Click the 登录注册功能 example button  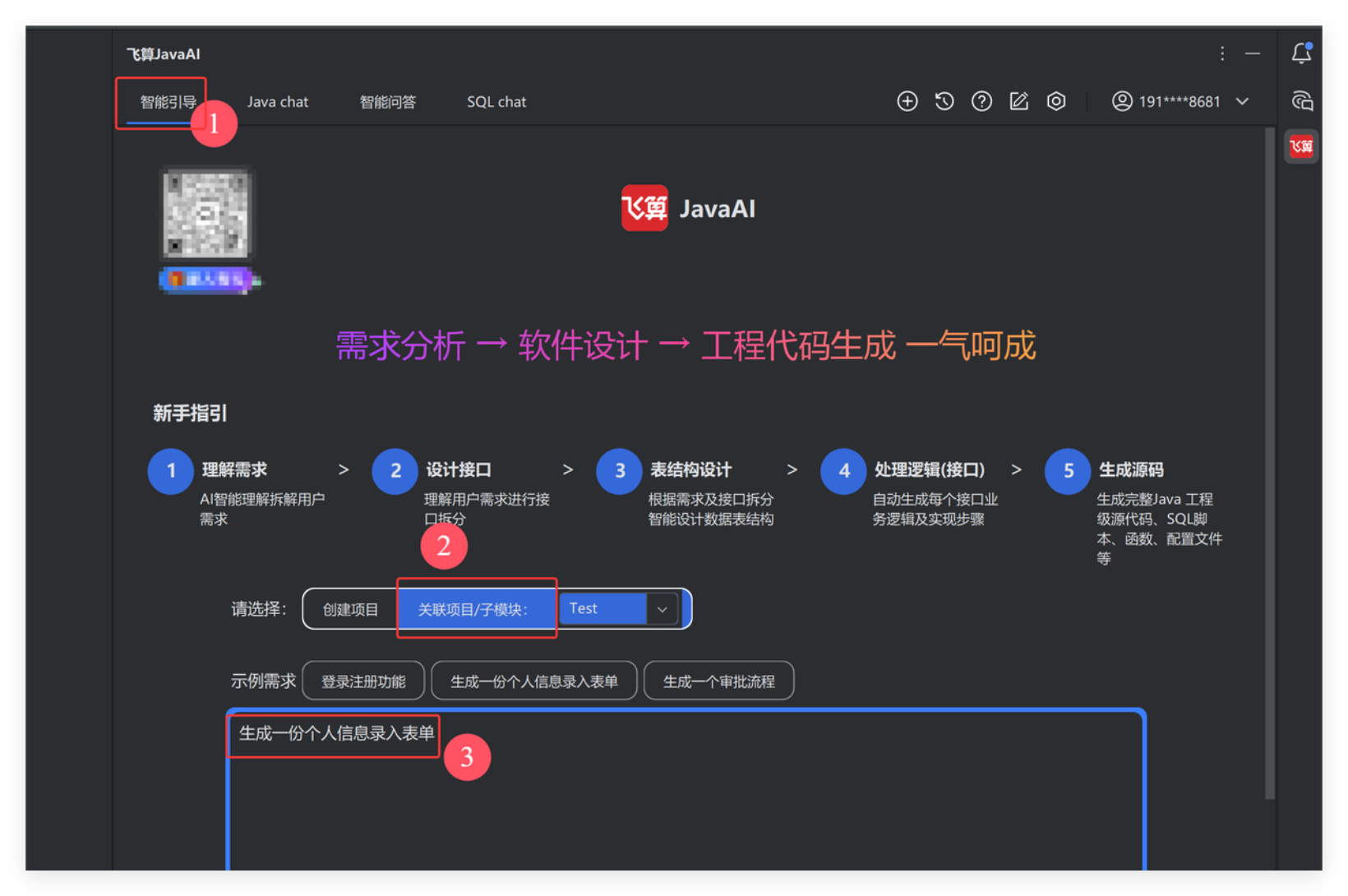[363, 681]
